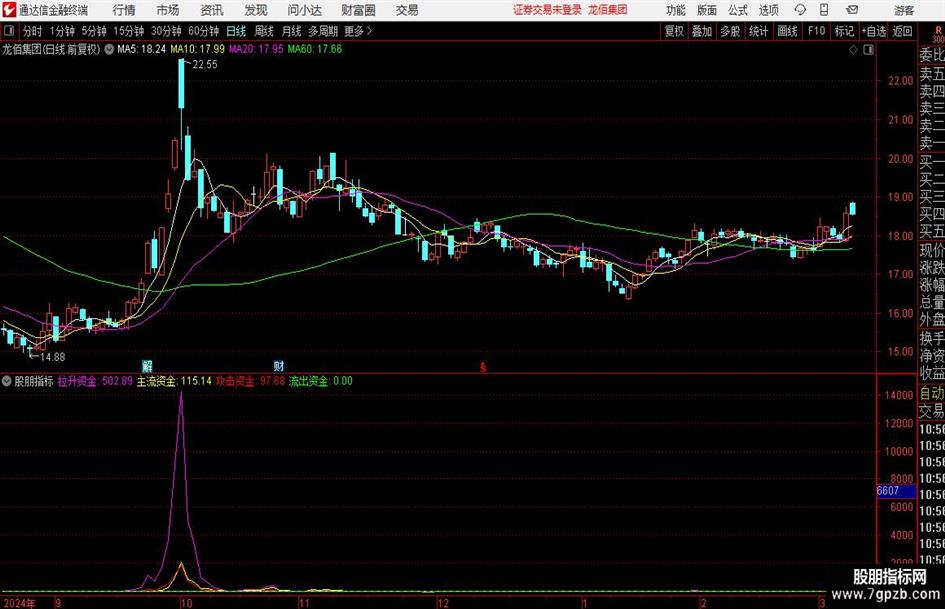Click 证券交易未登录 login link
The image size is (945, 609).
coord(547,10)
